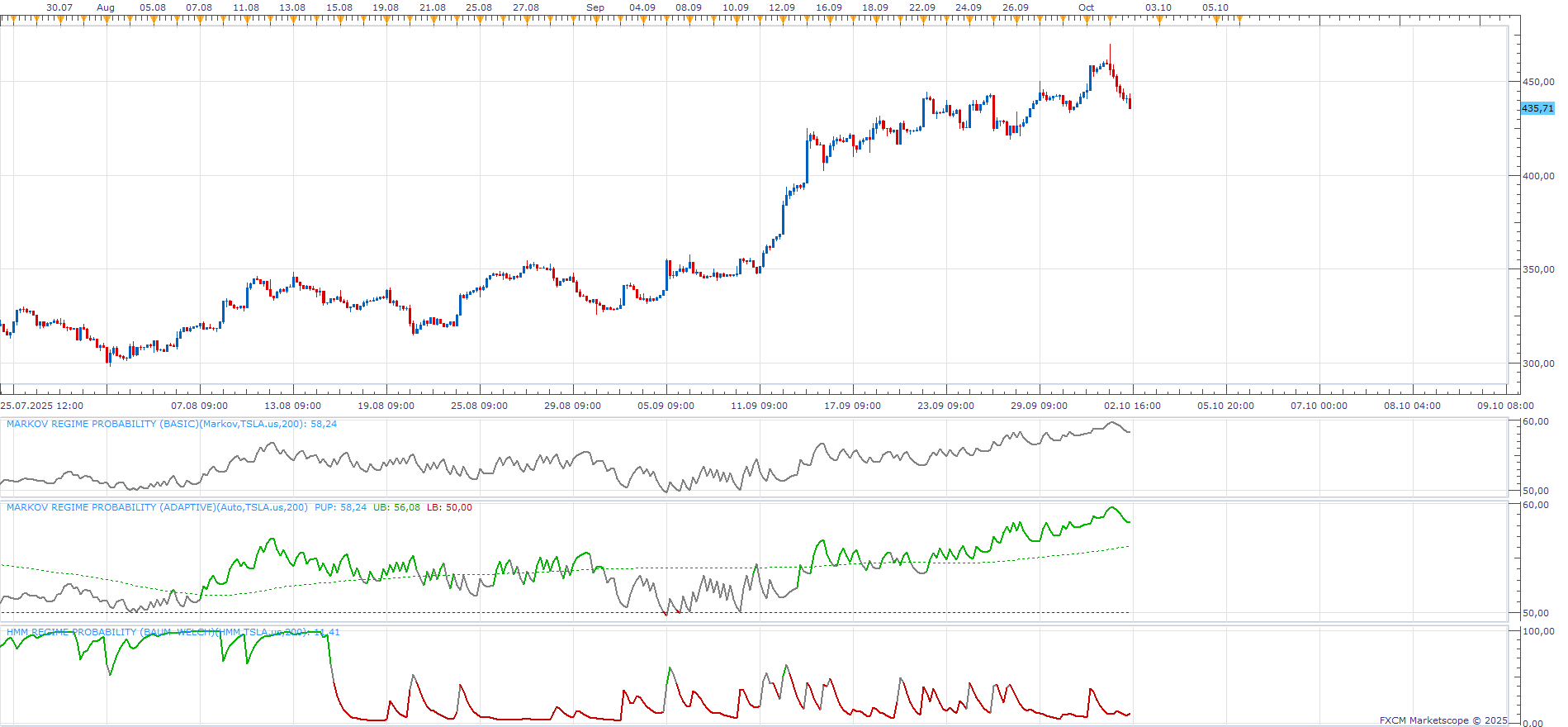The height and width of the screenshot is (727, 1568).
Task: Click the 435,71 current price tag
Action: pos(1537,108)
